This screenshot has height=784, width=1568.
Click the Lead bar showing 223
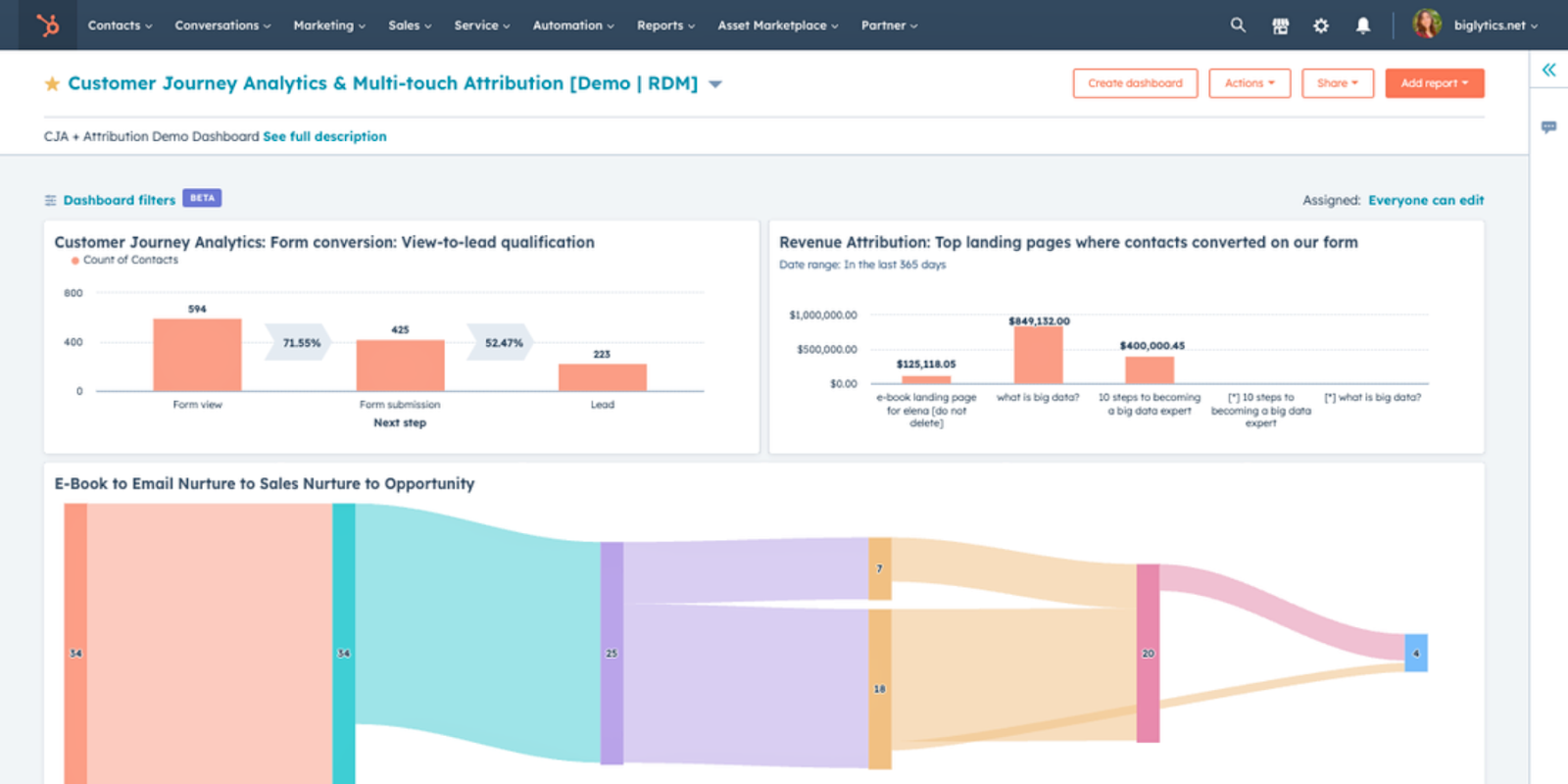pos(603,377)
